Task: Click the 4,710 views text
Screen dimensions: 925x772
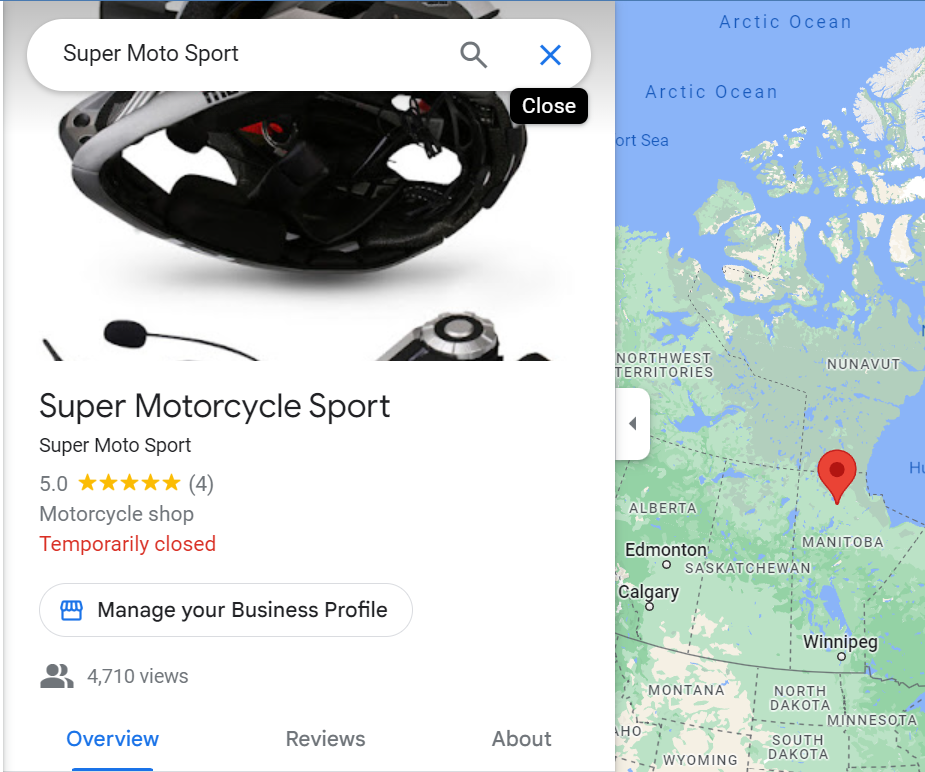Action: 137,676
